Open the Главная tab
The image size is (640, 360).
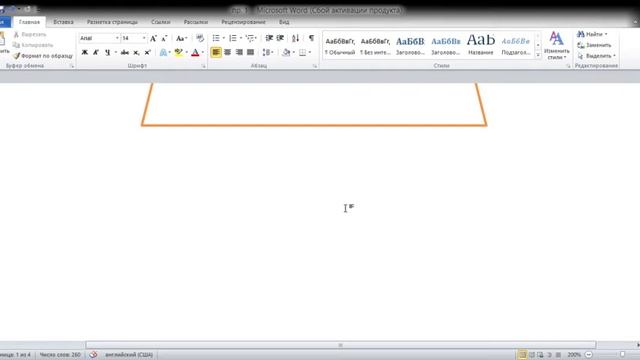(x=29, y=22)
